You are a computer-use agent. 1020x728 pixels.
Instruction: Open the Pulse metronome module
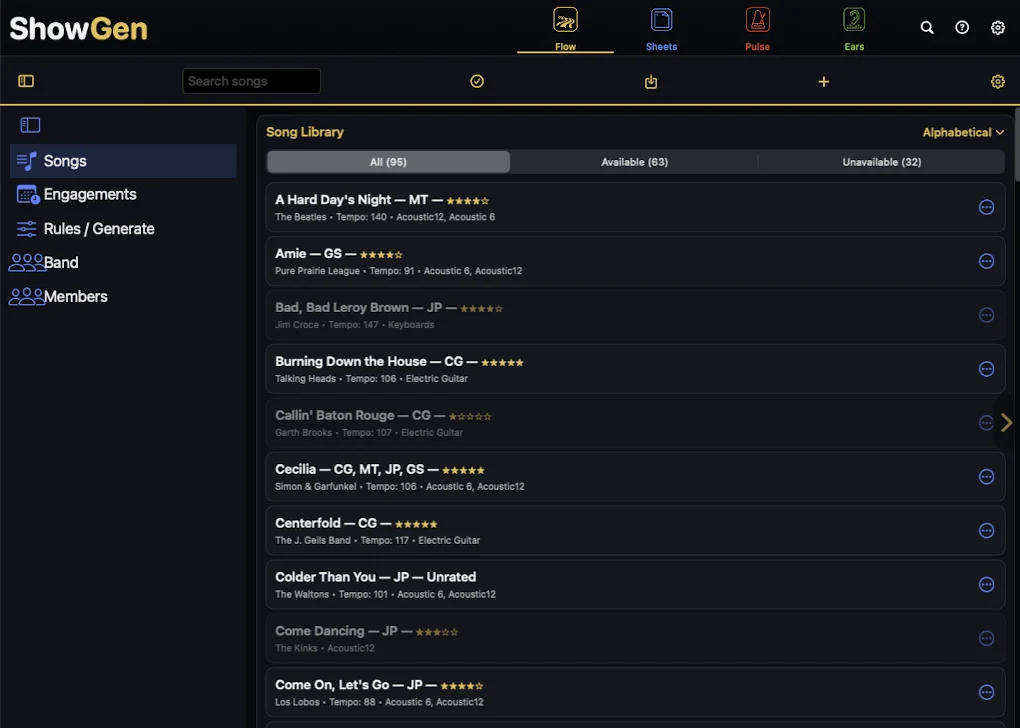tap(757, 29)
